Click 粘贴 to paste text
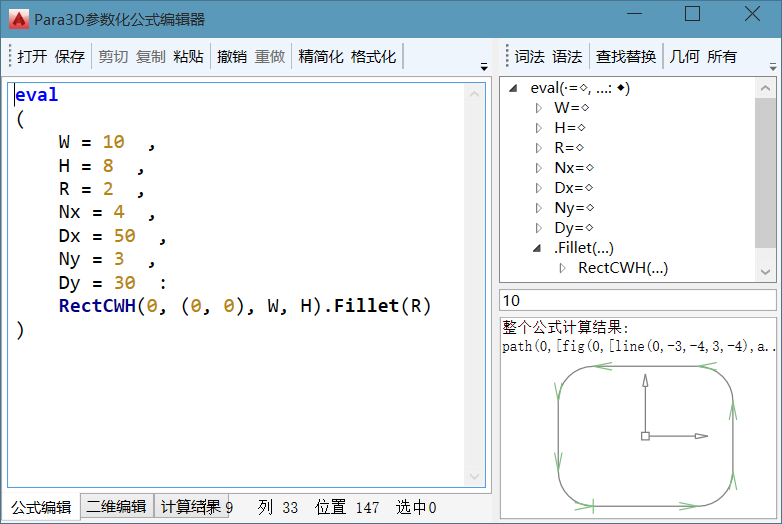 pyautogui.click(x=189, y=56)
